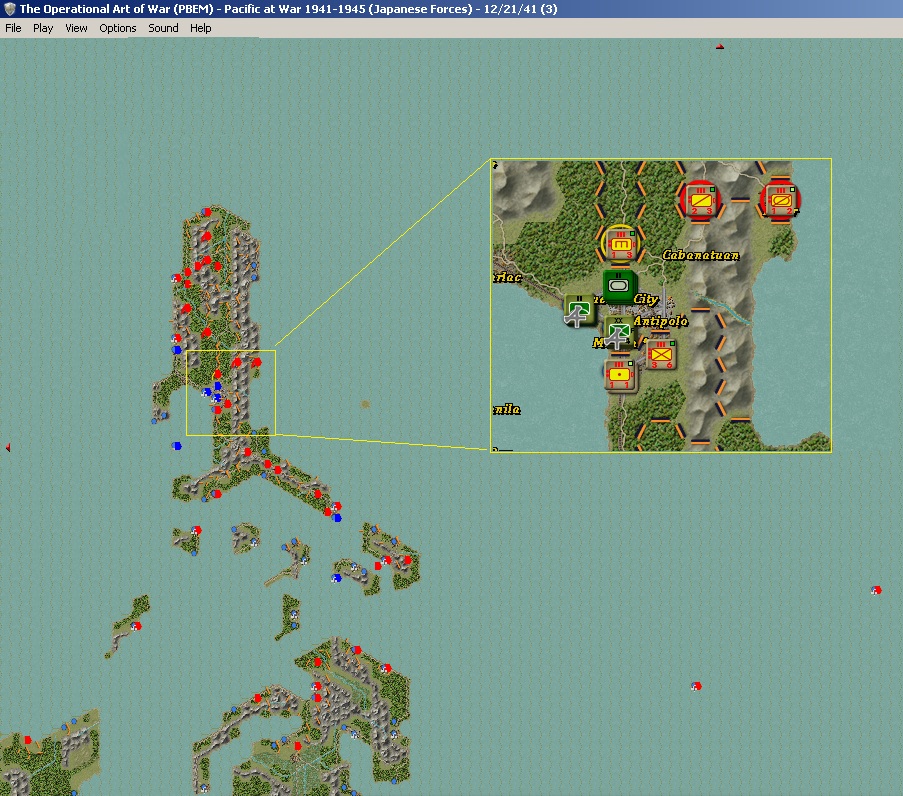
Task: Open the Options menu
Action: click(x=117, y=28)
